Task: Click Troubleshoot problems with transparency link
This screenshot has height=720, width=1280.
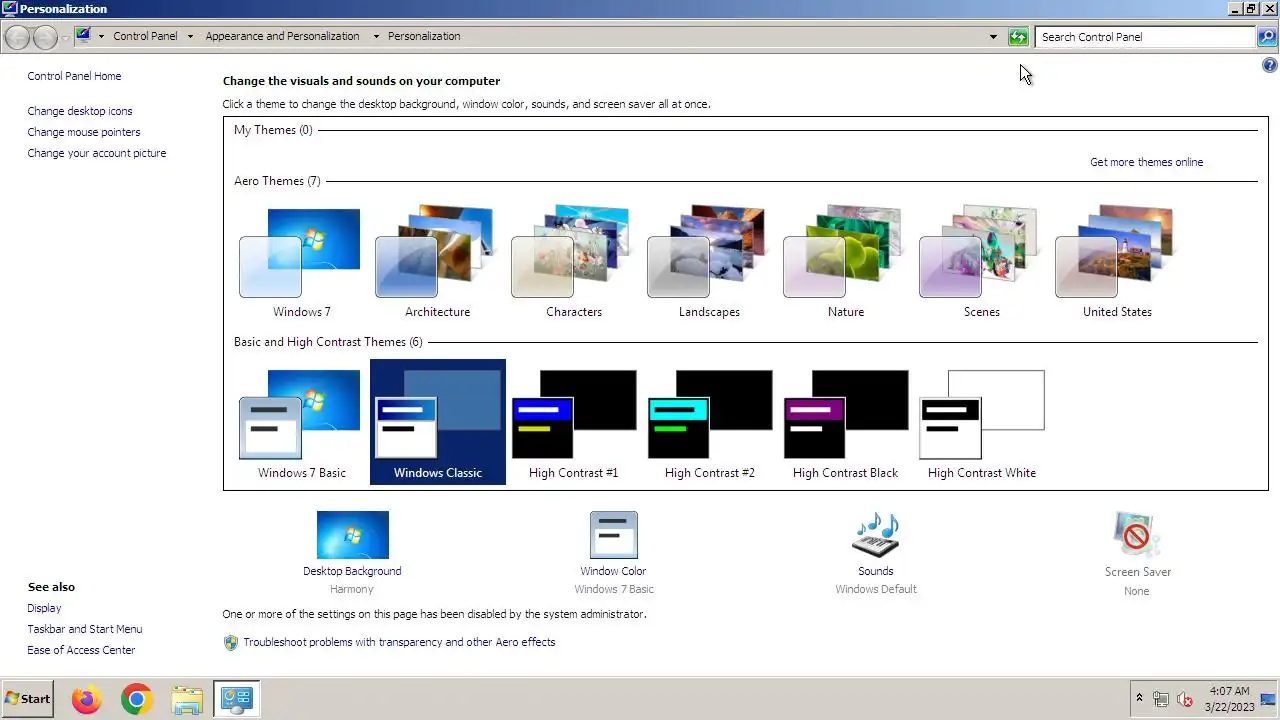Action: 399,642
